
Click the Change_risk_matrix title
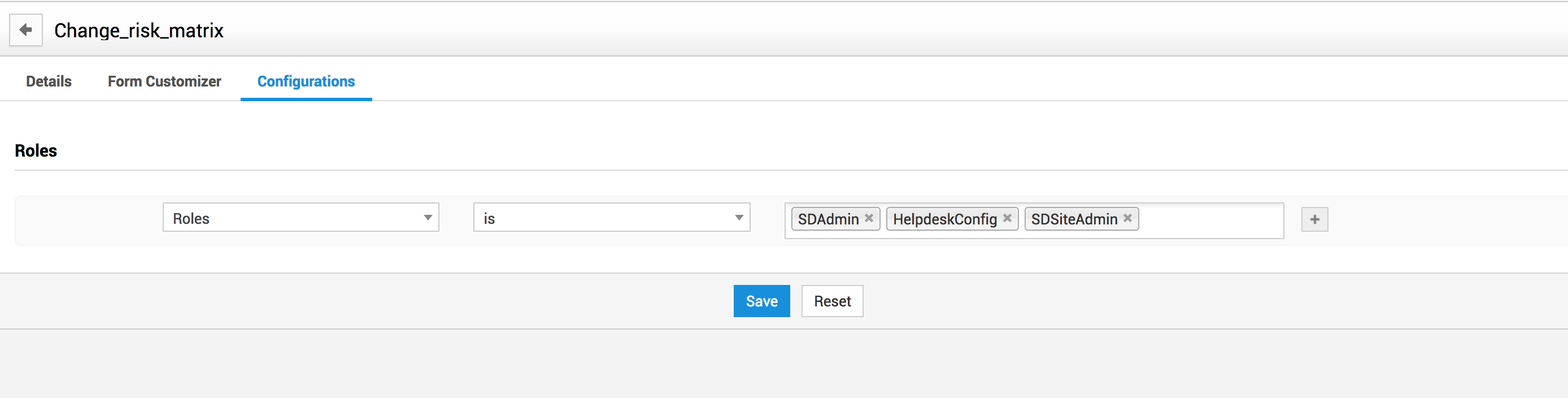coord(139,31)
